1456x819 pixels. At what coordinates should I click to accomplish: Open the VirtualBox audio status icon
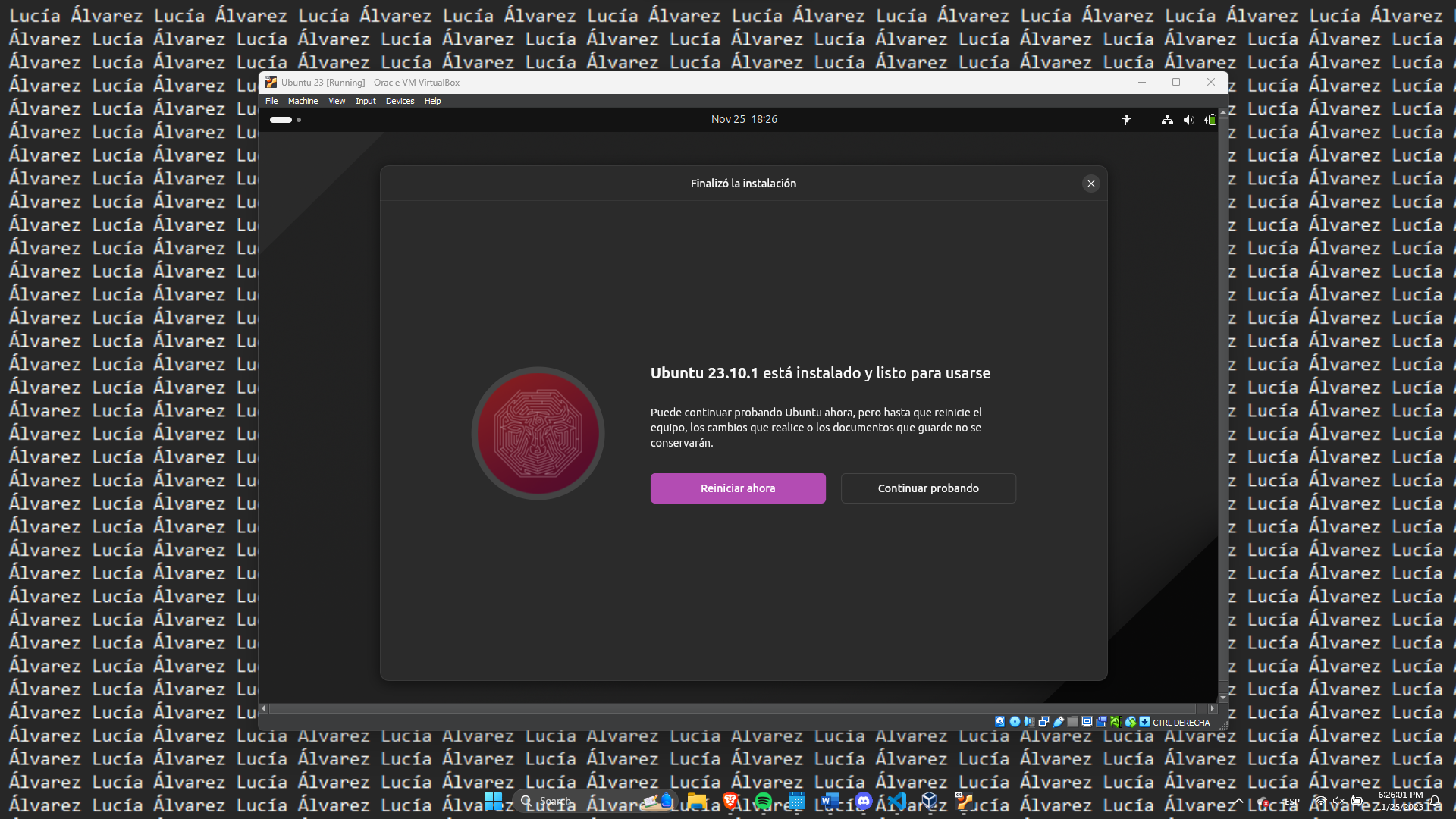click(1029, 722)
